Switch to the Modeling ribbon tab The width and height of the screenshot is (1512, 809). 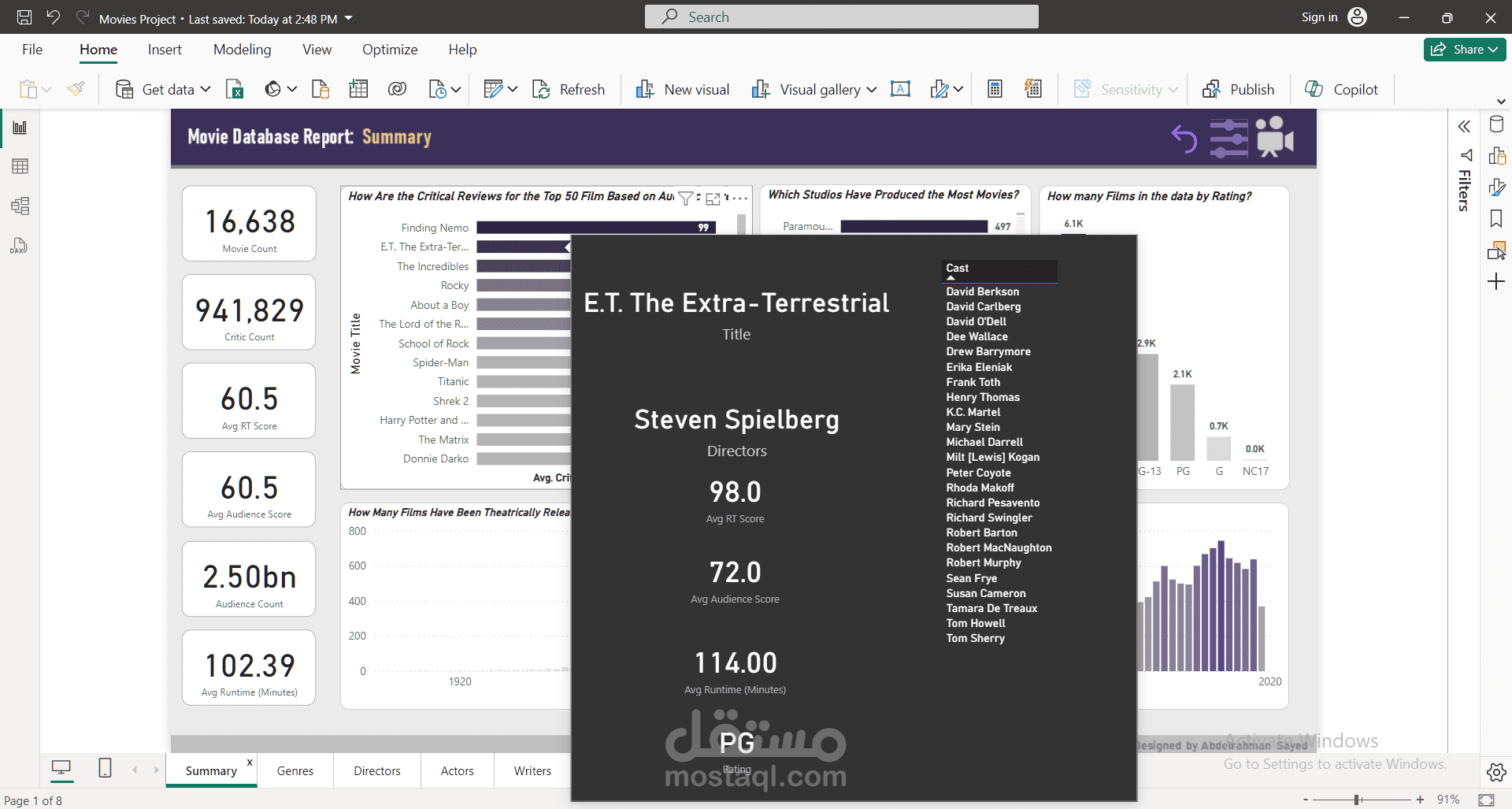(243, 50)
